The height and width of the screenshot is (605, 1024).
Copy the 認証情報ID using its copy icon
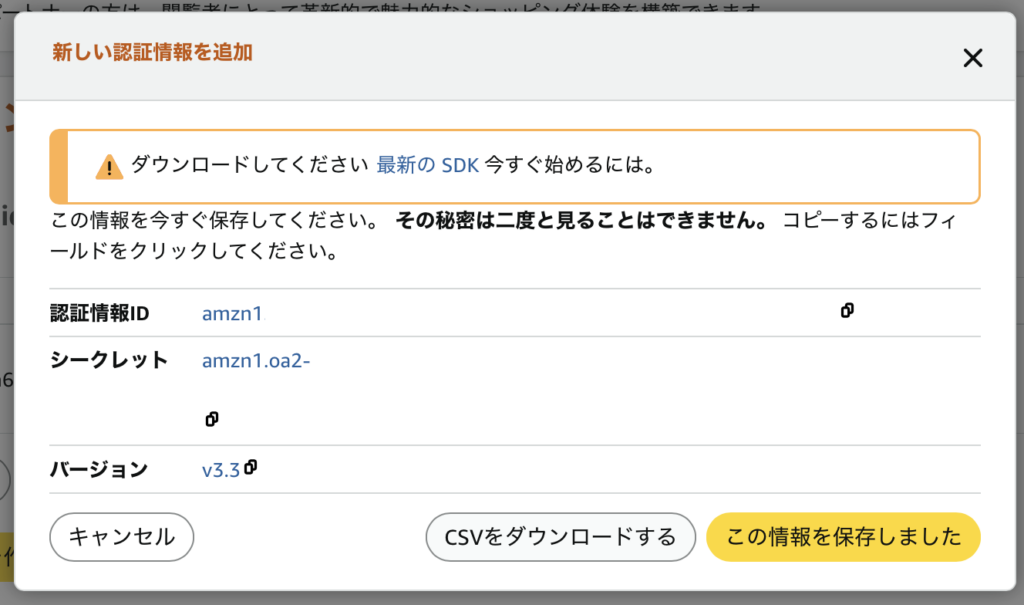coord(847,310)
